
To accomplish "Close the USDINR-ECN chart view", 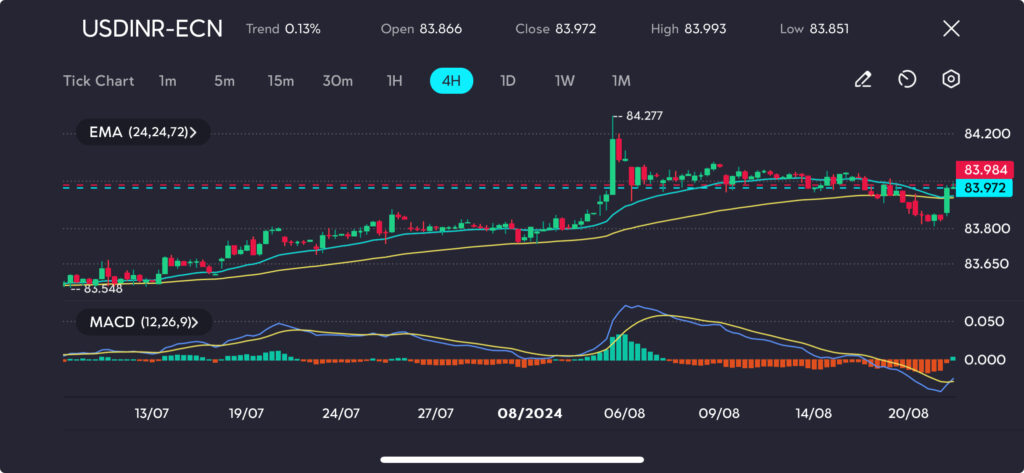I will point(951,29).
